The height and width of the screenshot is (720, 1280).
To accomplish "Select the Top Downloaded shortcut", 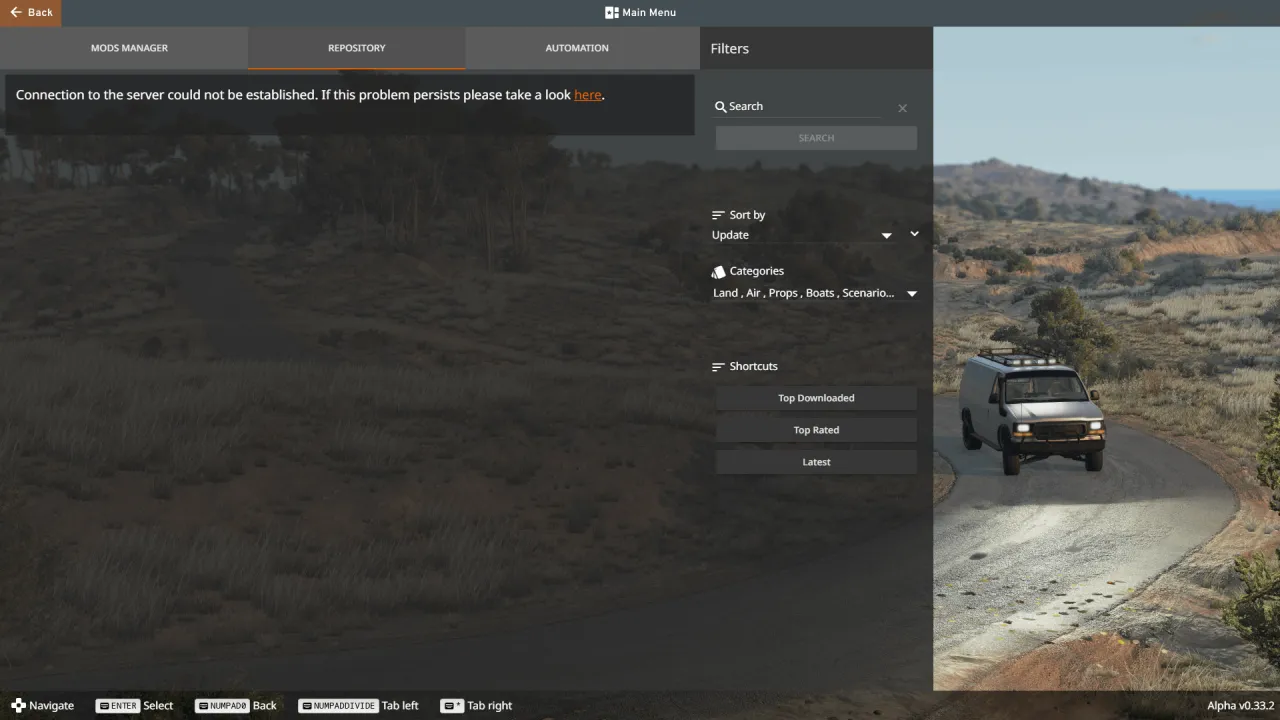I will [815, 397].
